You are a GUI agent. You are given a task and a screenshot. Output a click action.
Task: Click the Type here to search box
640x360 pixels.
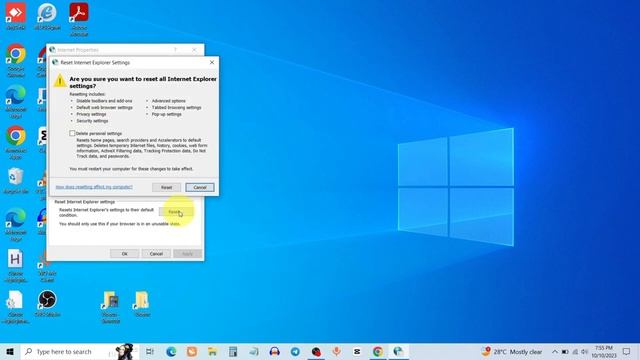(80, 351)
